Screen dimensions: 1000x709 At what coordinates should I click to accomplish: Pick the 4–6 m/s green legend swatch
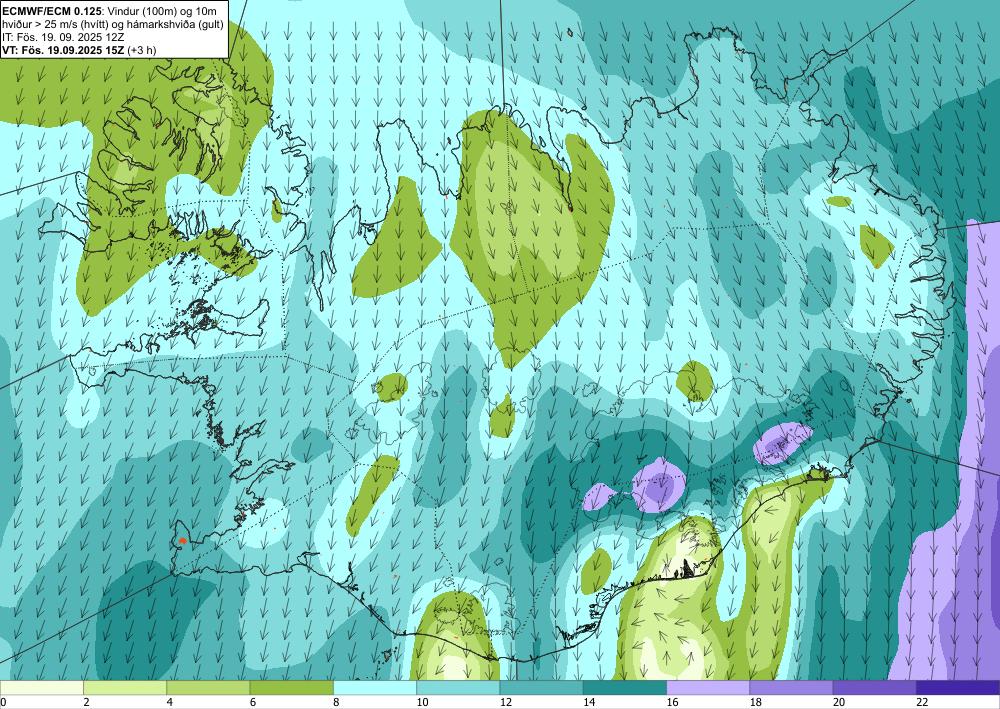tap(208, 688)
